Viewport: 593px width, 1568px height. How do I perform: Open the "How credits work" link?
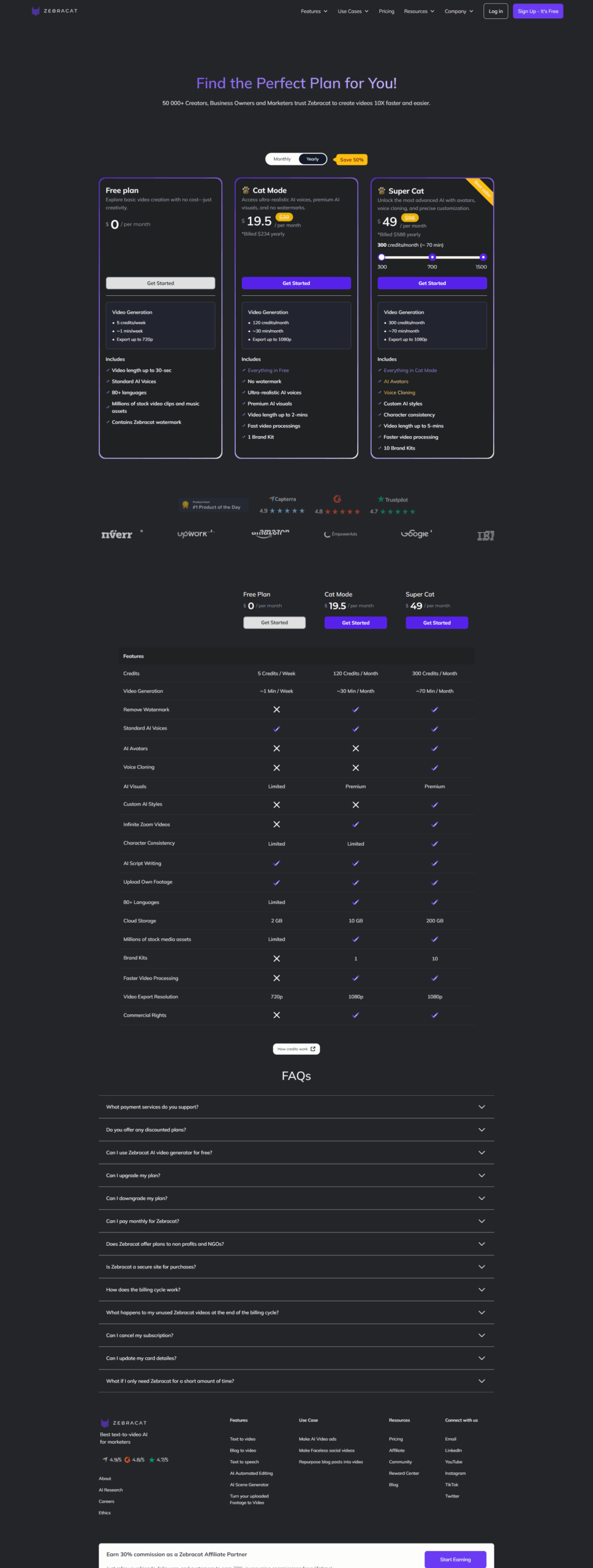296,1049
